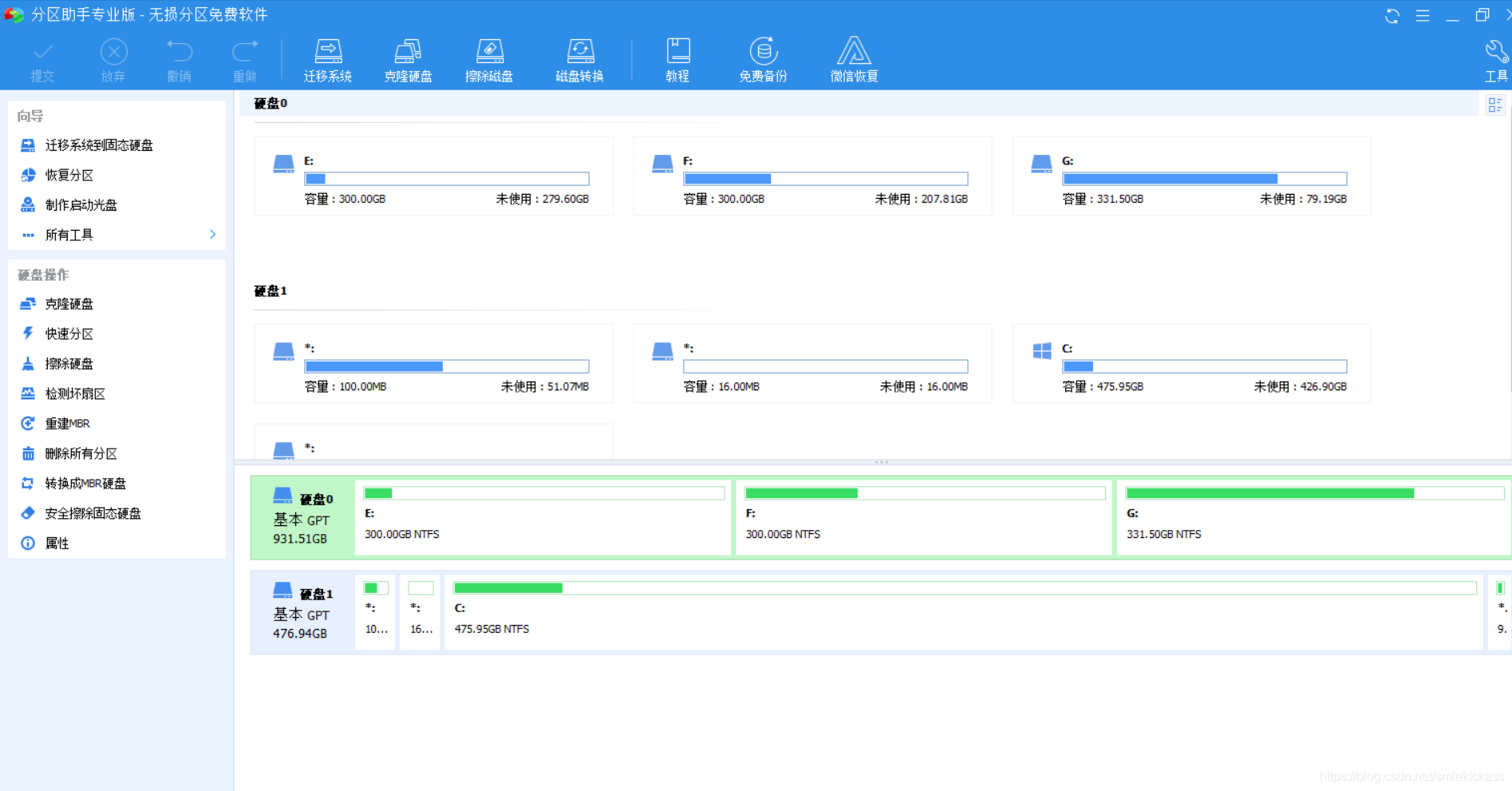Open the hamburger menu in title bar

point(1423,16)
